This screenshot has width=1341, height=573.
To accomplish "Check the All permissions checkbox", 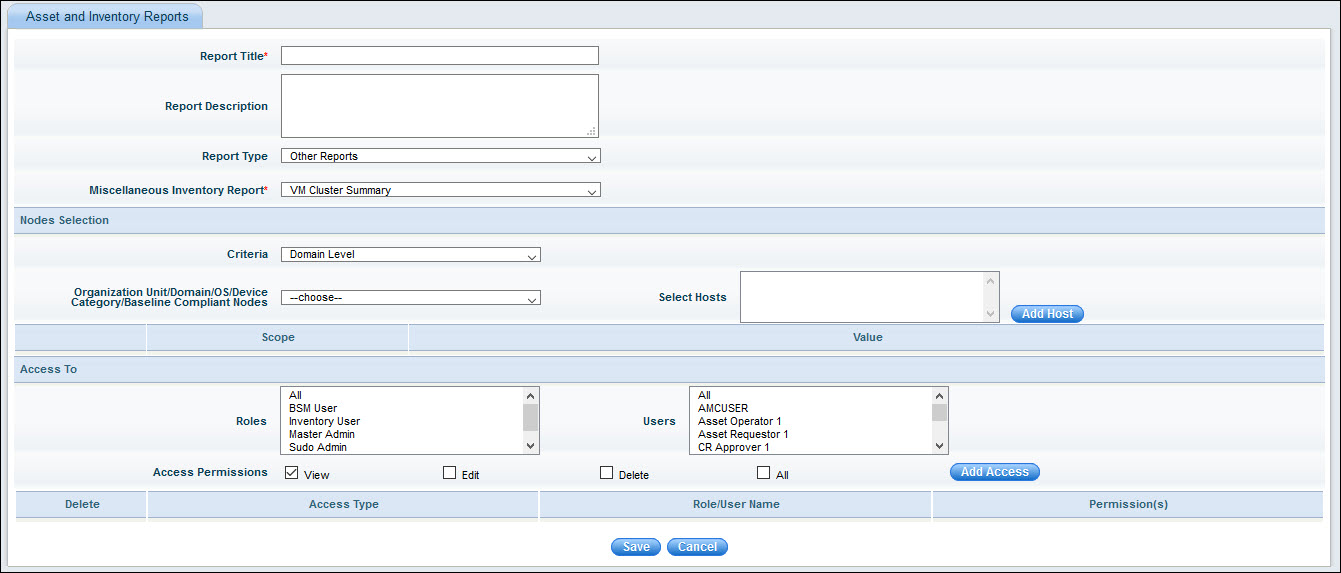I will point(763,473).
